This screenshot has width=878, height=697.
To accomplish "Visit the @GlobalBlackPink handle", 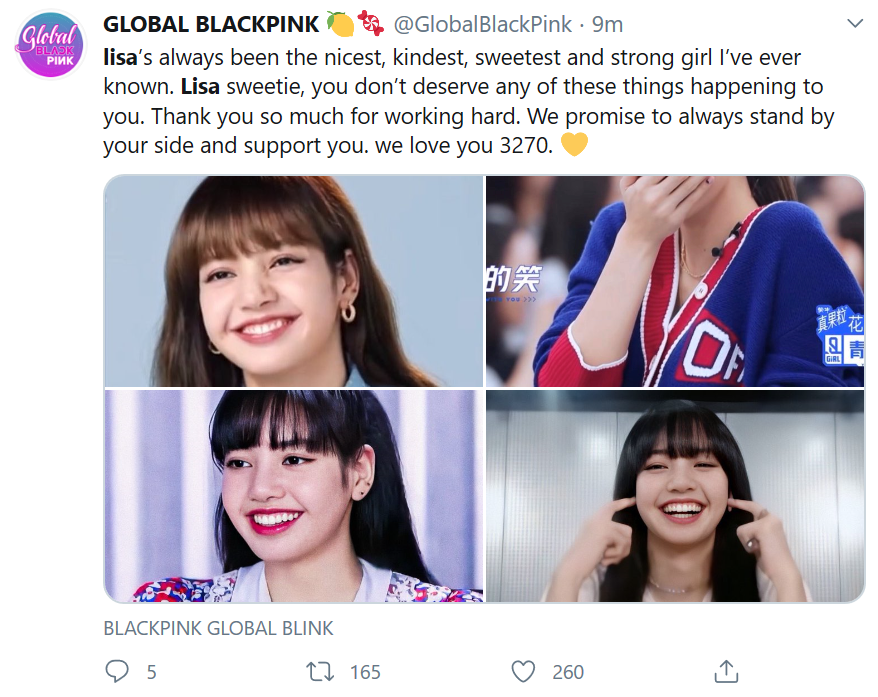I will 483,24.
